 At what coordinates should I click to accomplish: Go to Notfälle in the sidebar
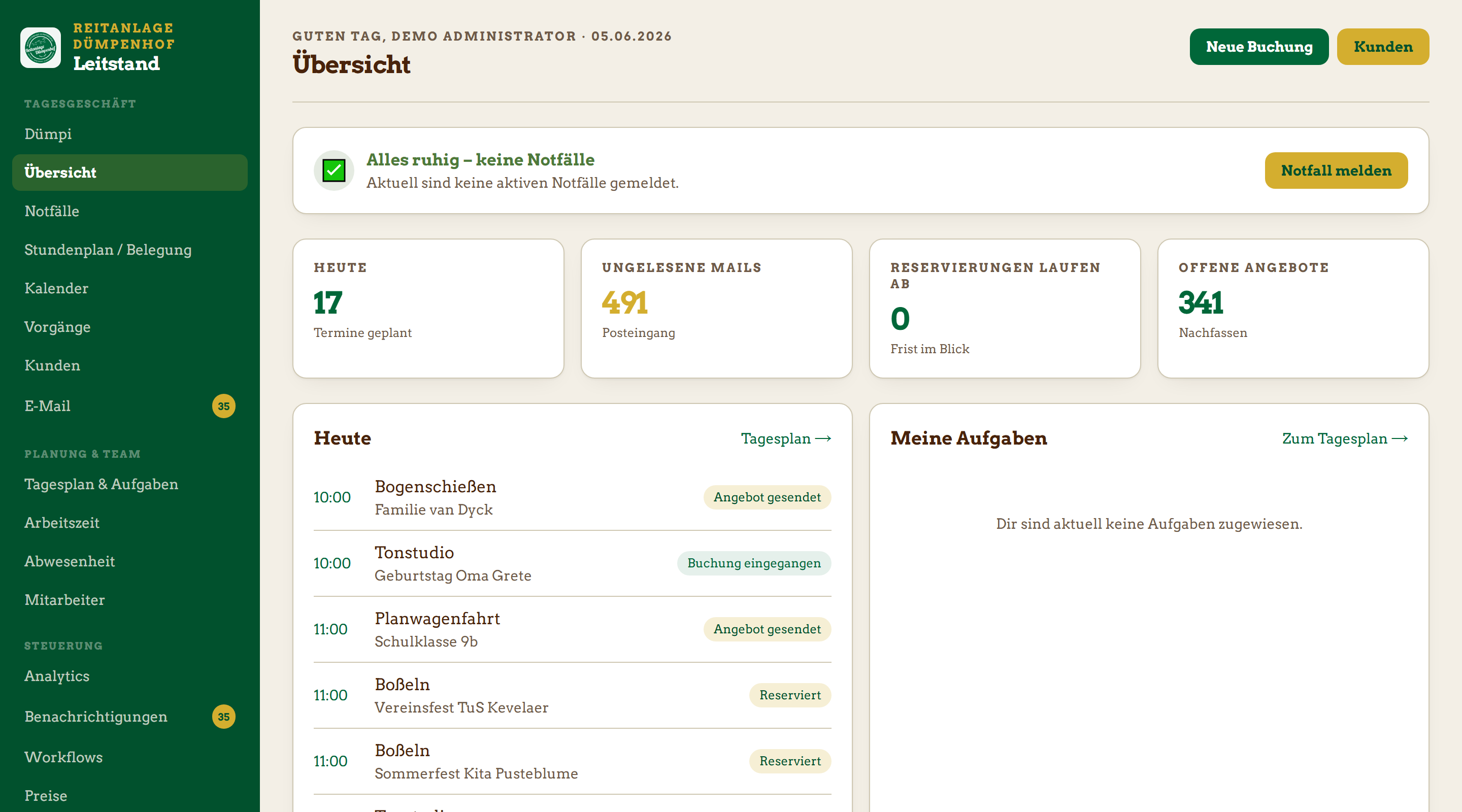[129, 211]
